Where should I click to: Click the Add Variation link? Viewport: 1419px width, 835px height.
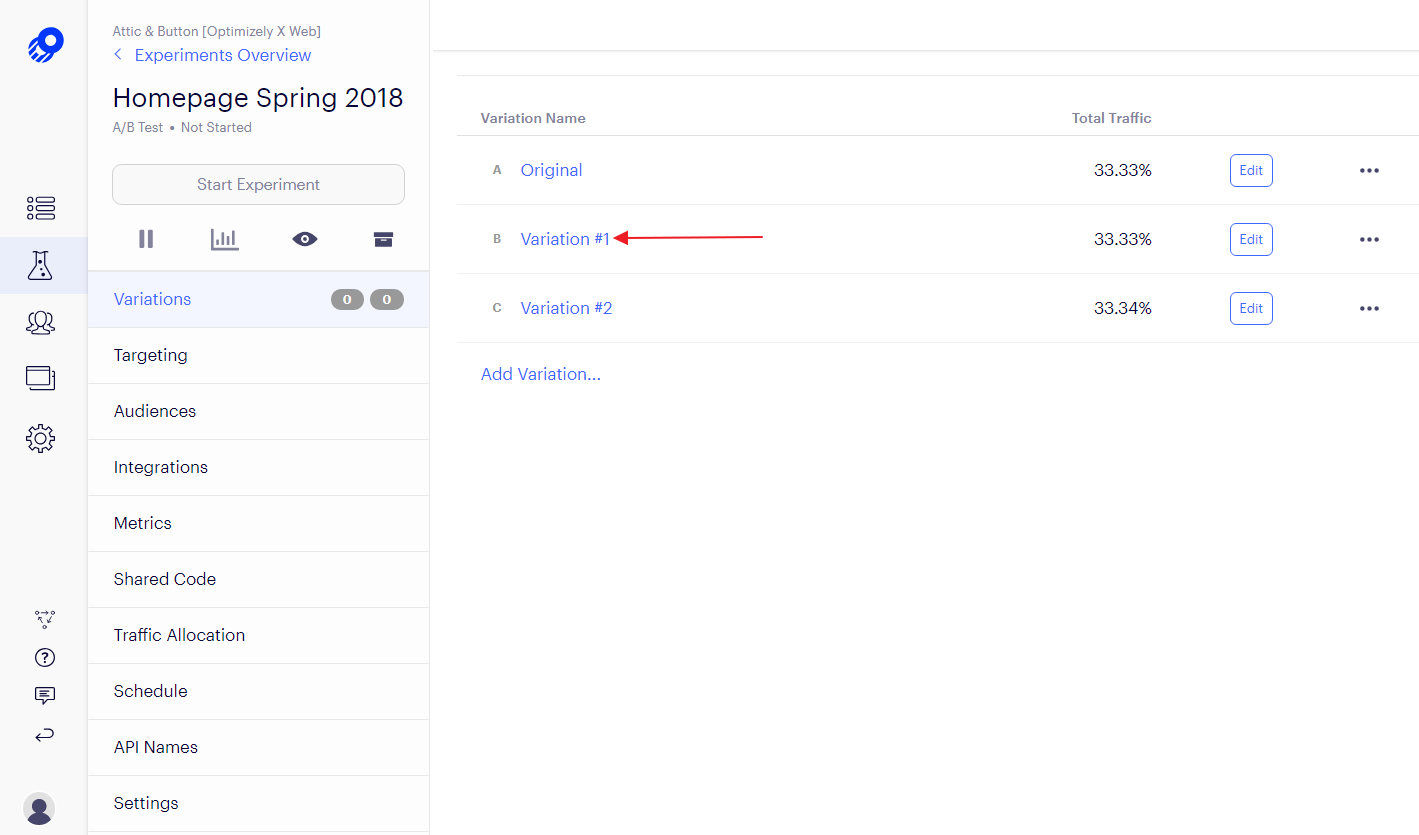click(x=541, y=374)
